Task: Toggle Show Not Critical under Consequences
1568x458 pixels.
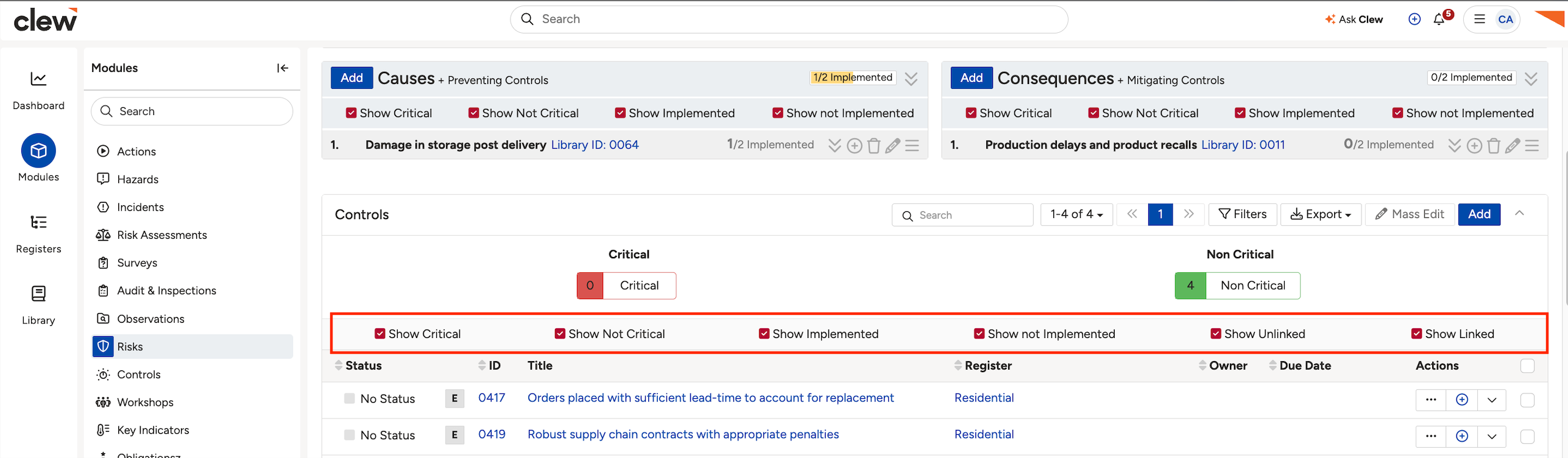Action: (x=1093, y=113)
